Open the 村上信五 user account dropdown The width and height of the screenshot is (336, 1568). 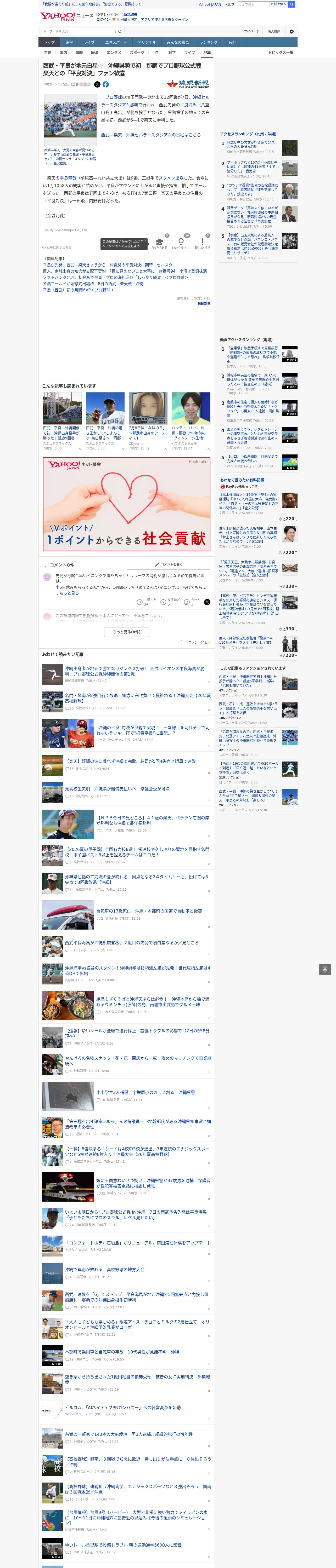pos(279,4)
